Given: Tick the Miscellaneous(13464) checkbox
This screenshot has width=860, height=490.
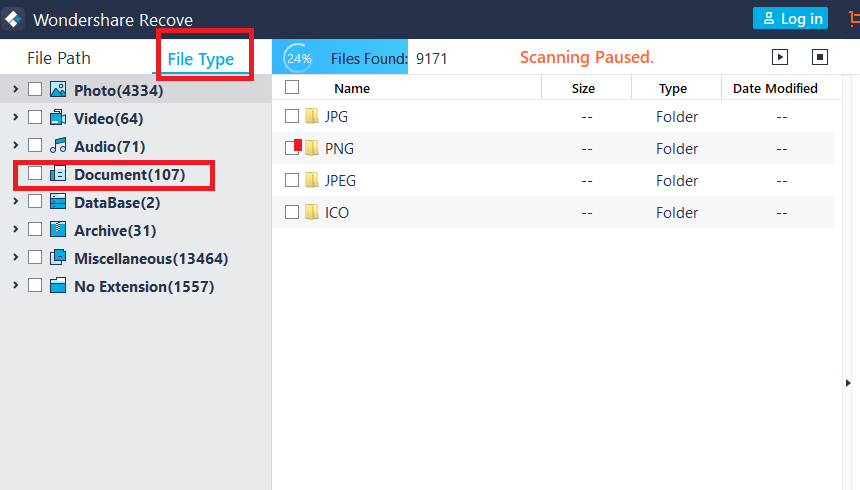Looking at the screenshot, I should click(x=35, y=257).
